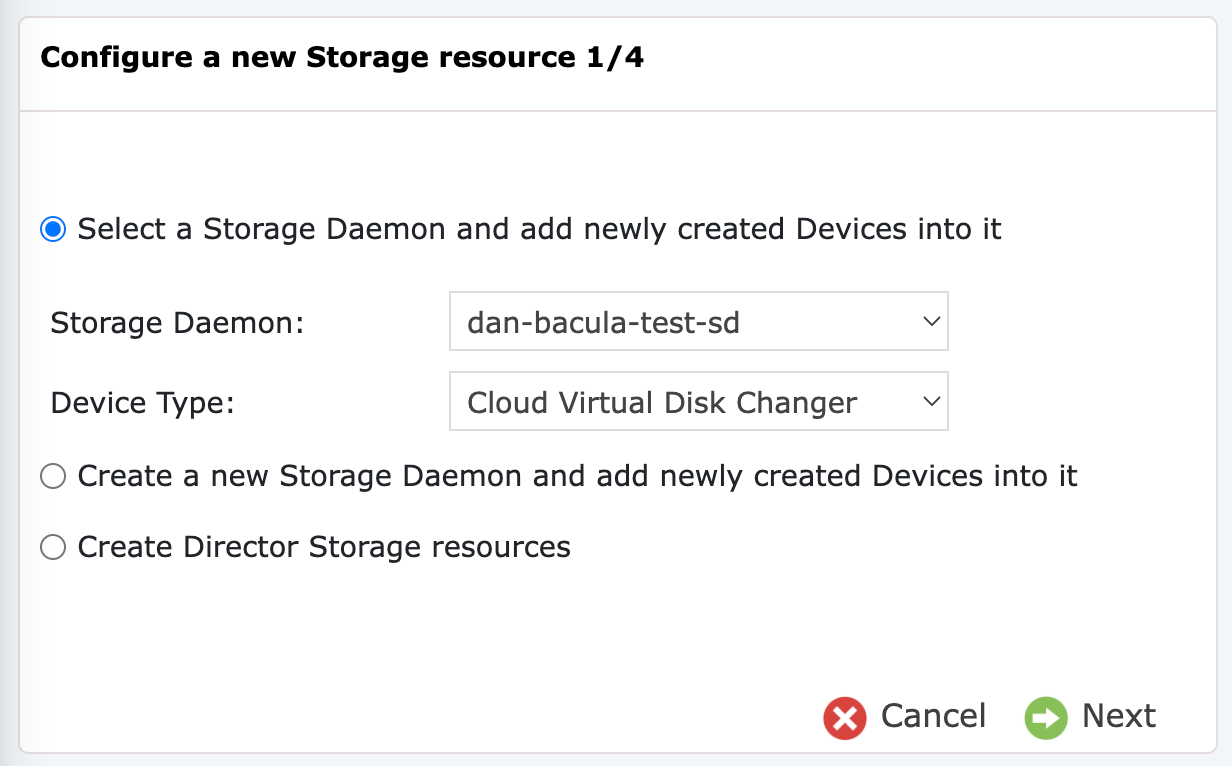Select the 'Select a Storage Daemon' radio button
The width and height of the screenshot is (1232, 766).
[53, 230]
